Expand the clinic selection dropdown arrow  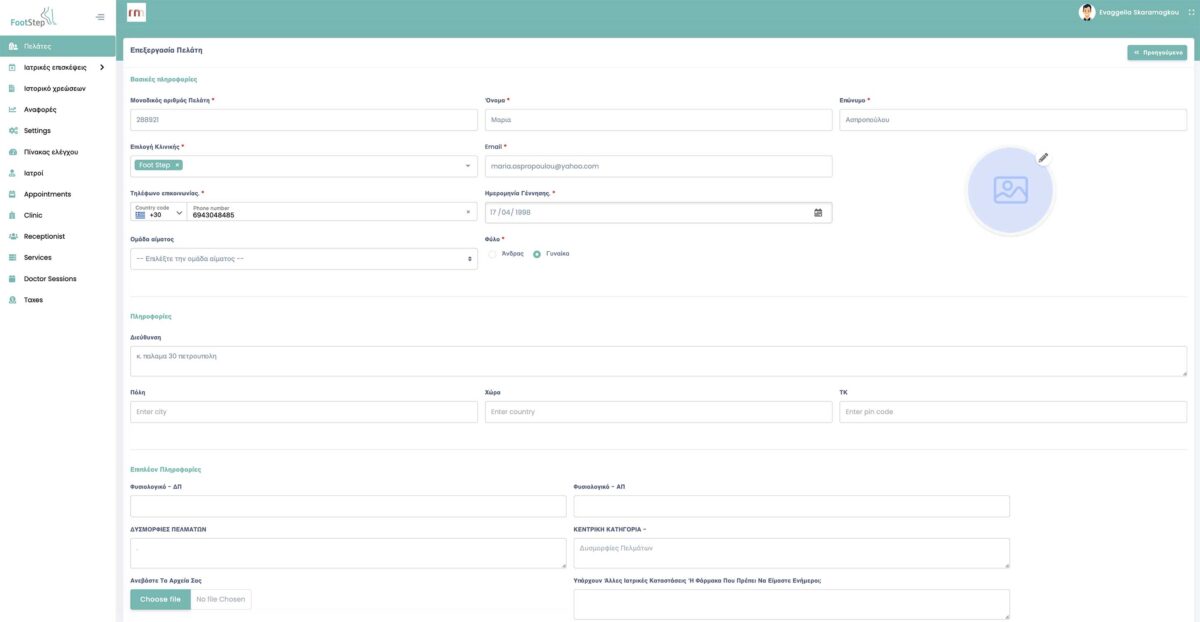point(468,166)
